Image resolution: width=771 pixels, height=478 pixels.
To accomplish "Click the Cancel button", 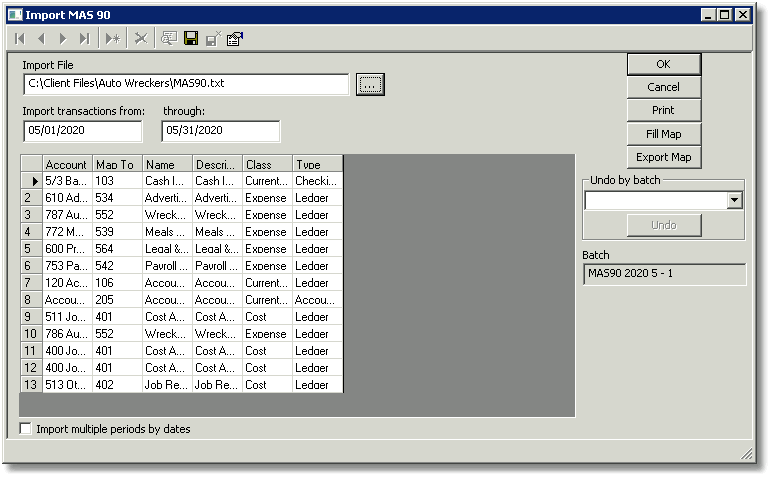I will pos(663,87).
